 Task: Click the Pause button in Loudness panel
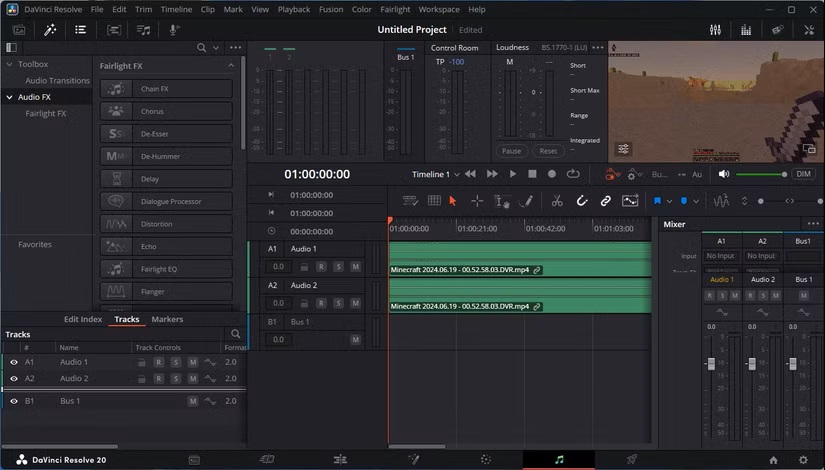point(511,151)
